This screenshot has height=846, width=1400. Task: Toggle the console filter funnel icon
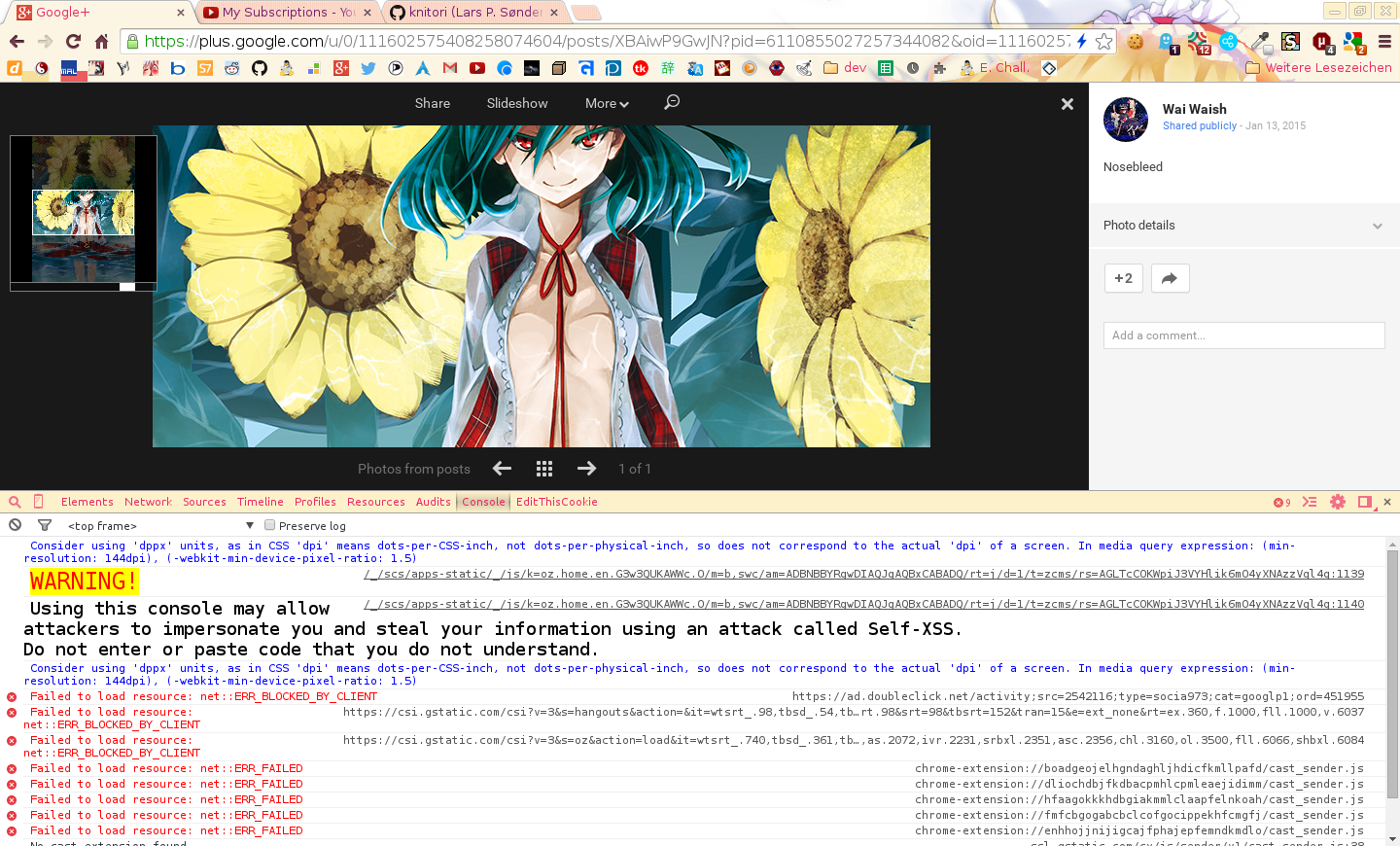tap(45, 525)
